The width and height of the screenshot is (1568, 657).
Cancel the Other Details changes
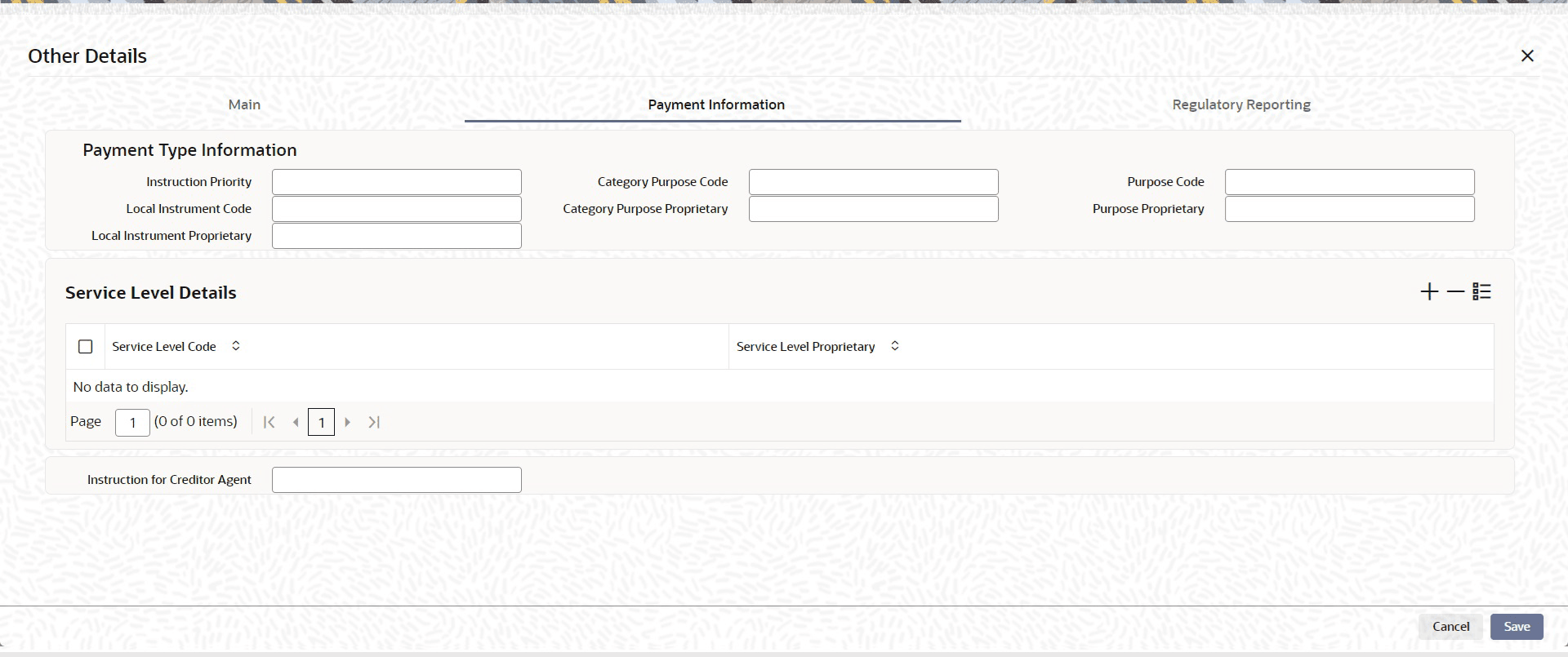pyautogui.click(x=1450, y=627)
